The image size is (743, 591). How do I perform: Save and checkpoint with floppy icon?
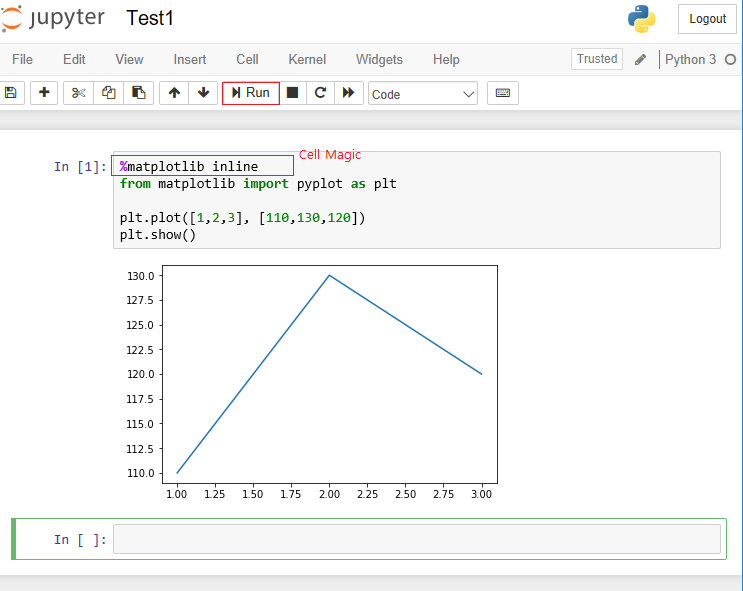coord(10,92)
